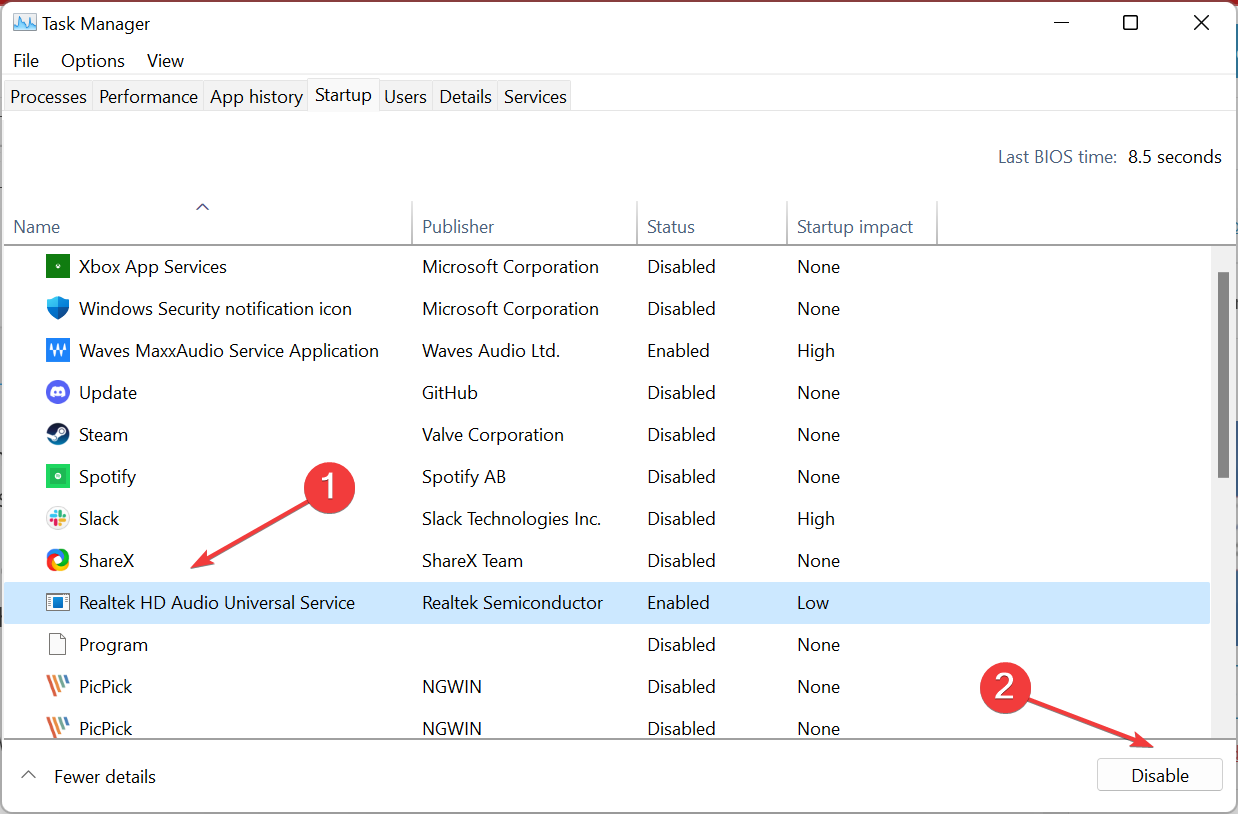Select the Startup tab

pos(343,95)
